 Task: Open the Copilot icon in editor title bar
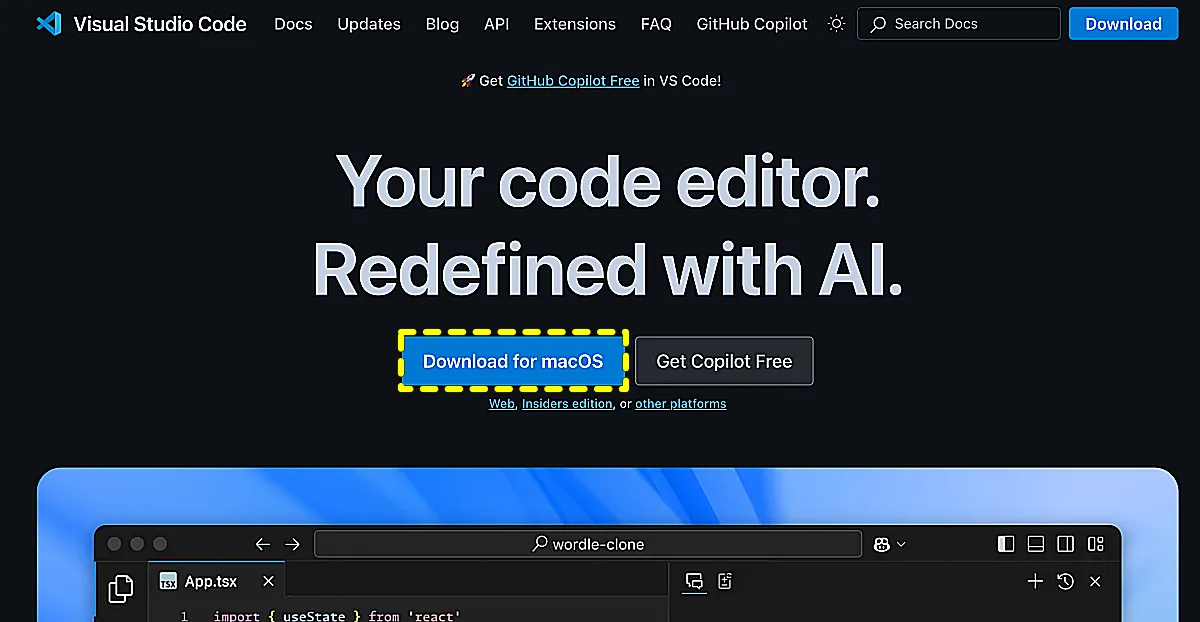pyautogui.click(x=881, y=544)
